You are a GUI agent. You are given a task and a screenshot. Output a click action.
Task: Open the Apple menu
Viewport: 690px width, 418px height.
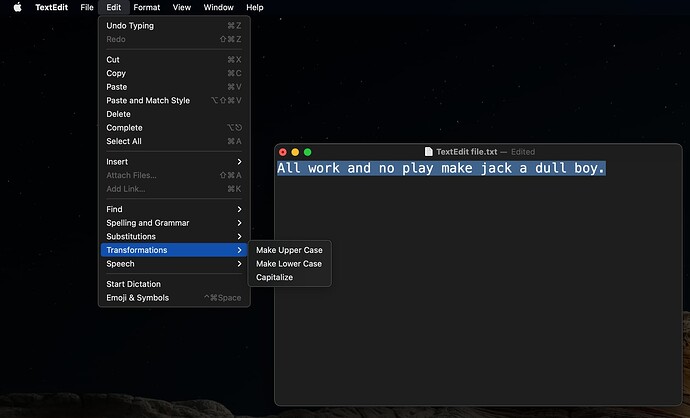(18, 7)
